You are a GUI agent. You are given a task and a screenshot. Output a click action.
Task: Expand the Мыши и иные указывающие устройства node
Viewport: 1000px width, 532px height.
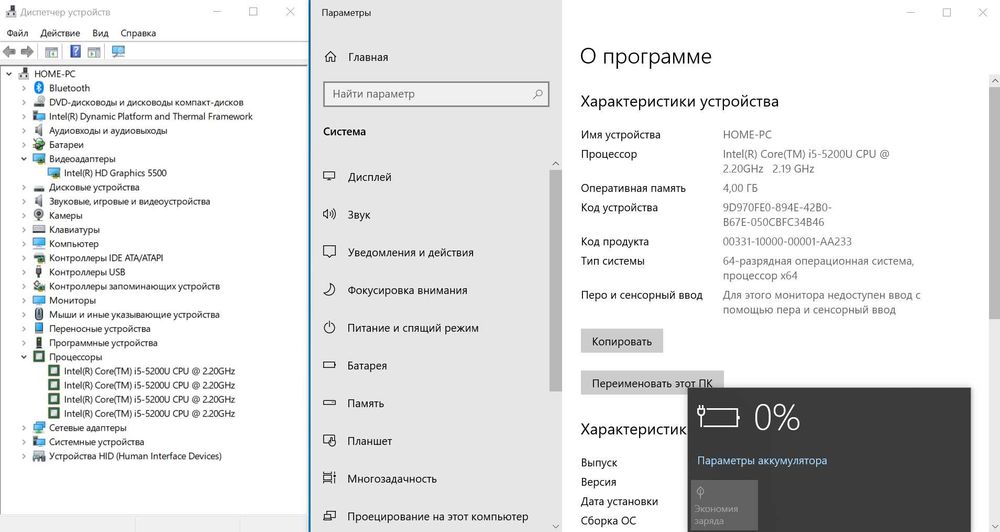coord(24,314)
